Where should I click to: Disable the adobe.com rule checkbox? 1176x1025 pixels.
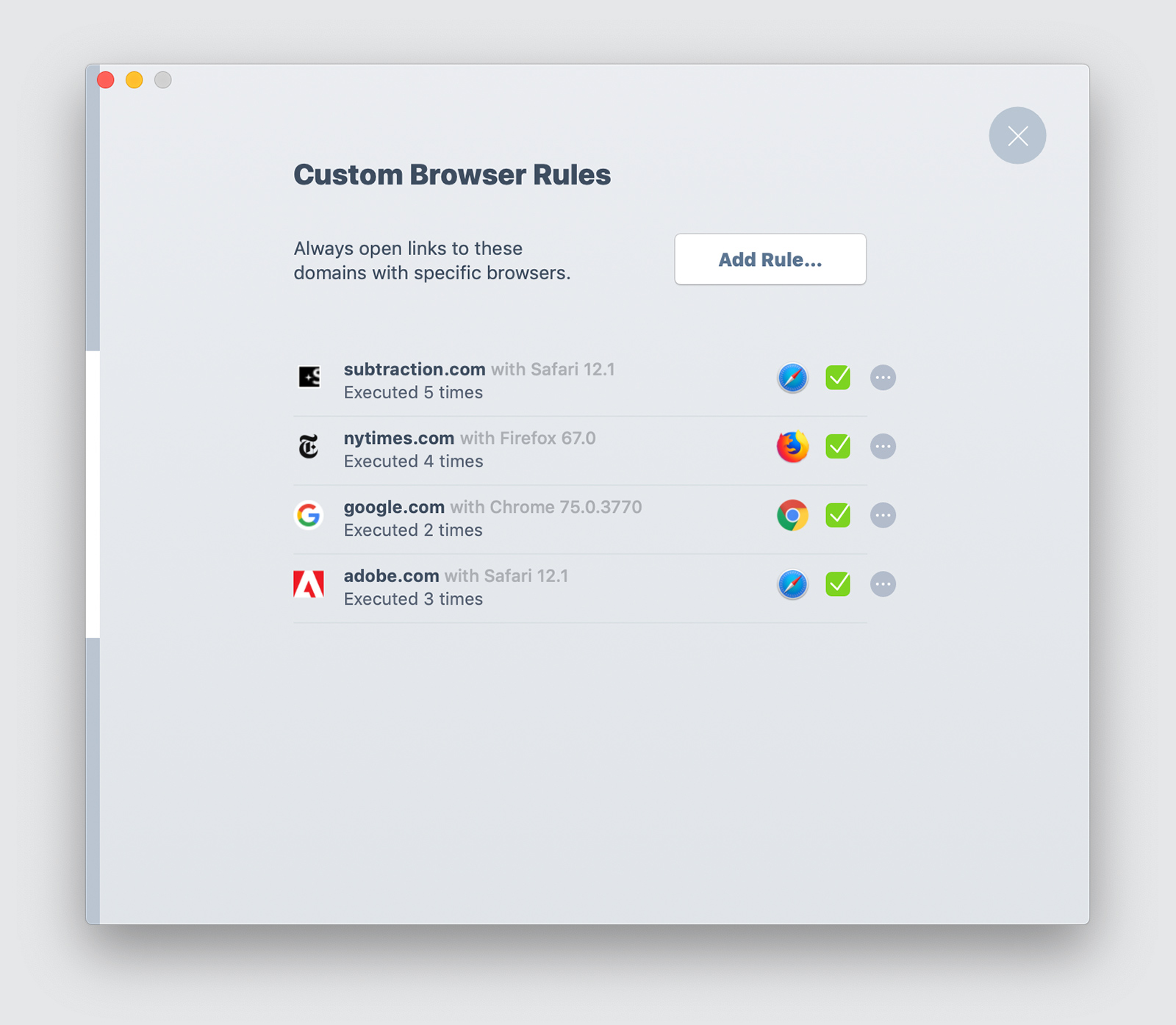click(837, 584)
